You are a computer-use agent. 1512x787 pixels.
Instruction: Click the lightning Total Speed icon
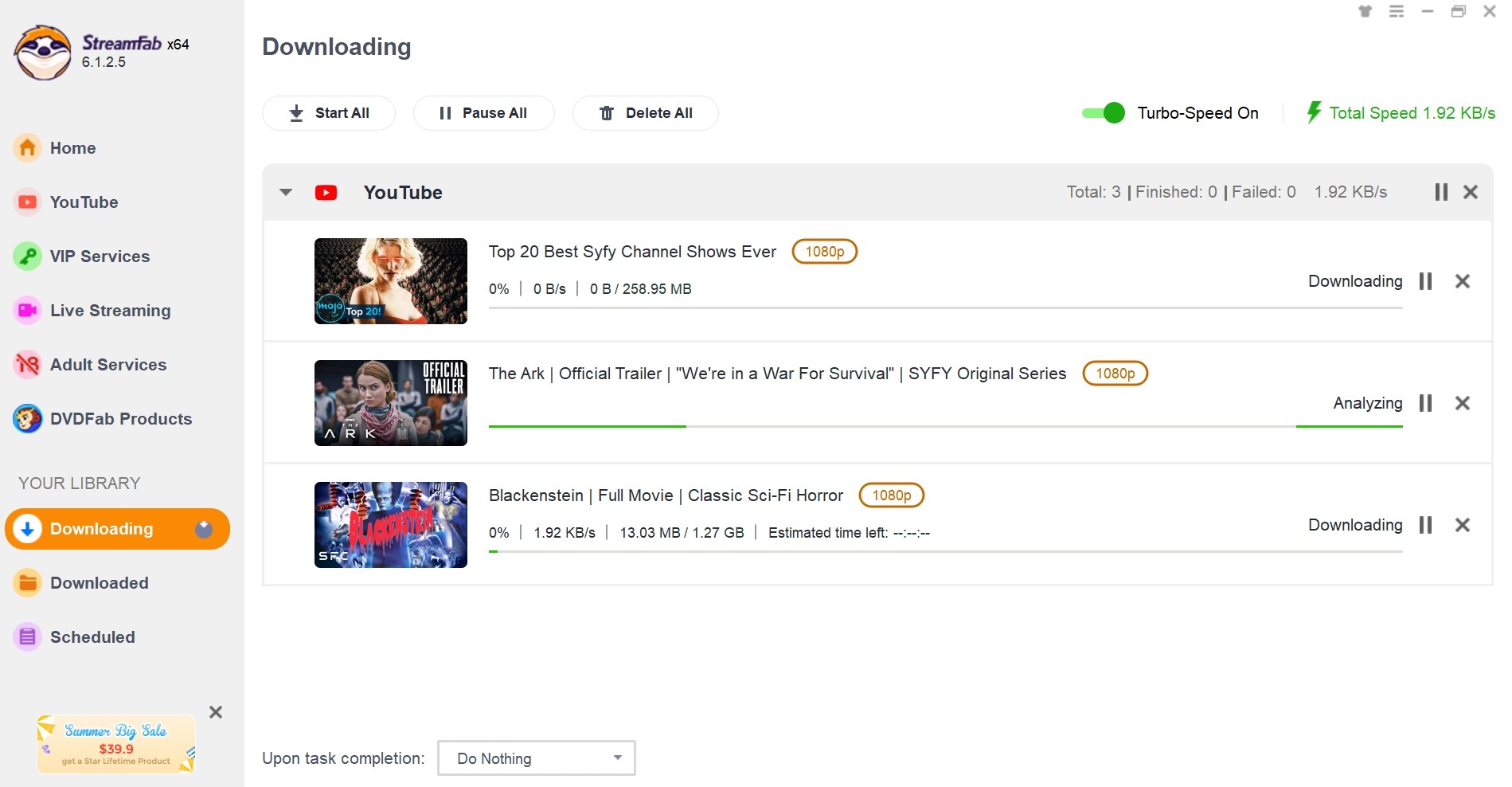pos(1314,112)
